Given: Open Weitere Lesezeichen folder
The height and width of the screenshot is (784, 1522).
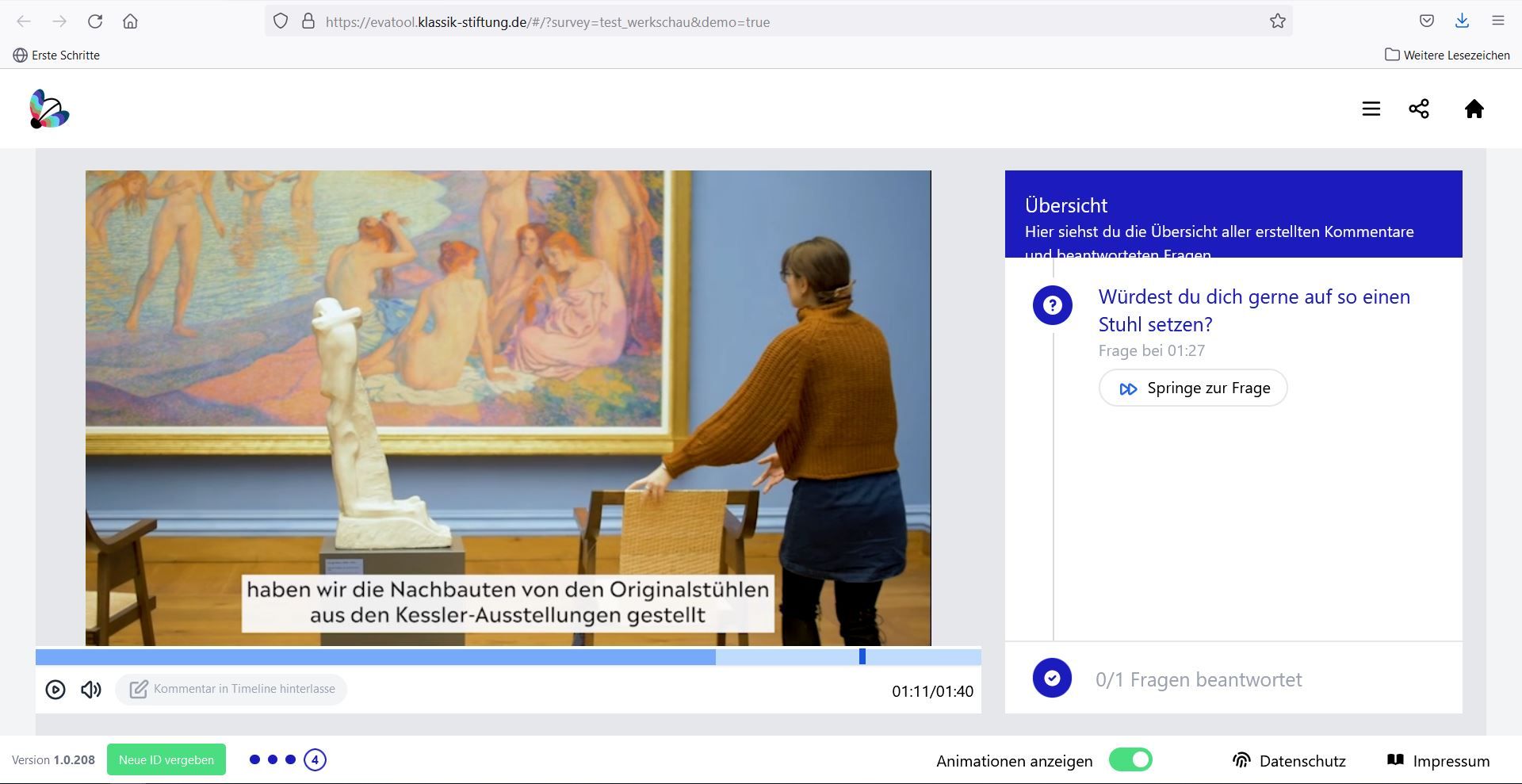Looking at the screenshot, I should (1447, 55).
